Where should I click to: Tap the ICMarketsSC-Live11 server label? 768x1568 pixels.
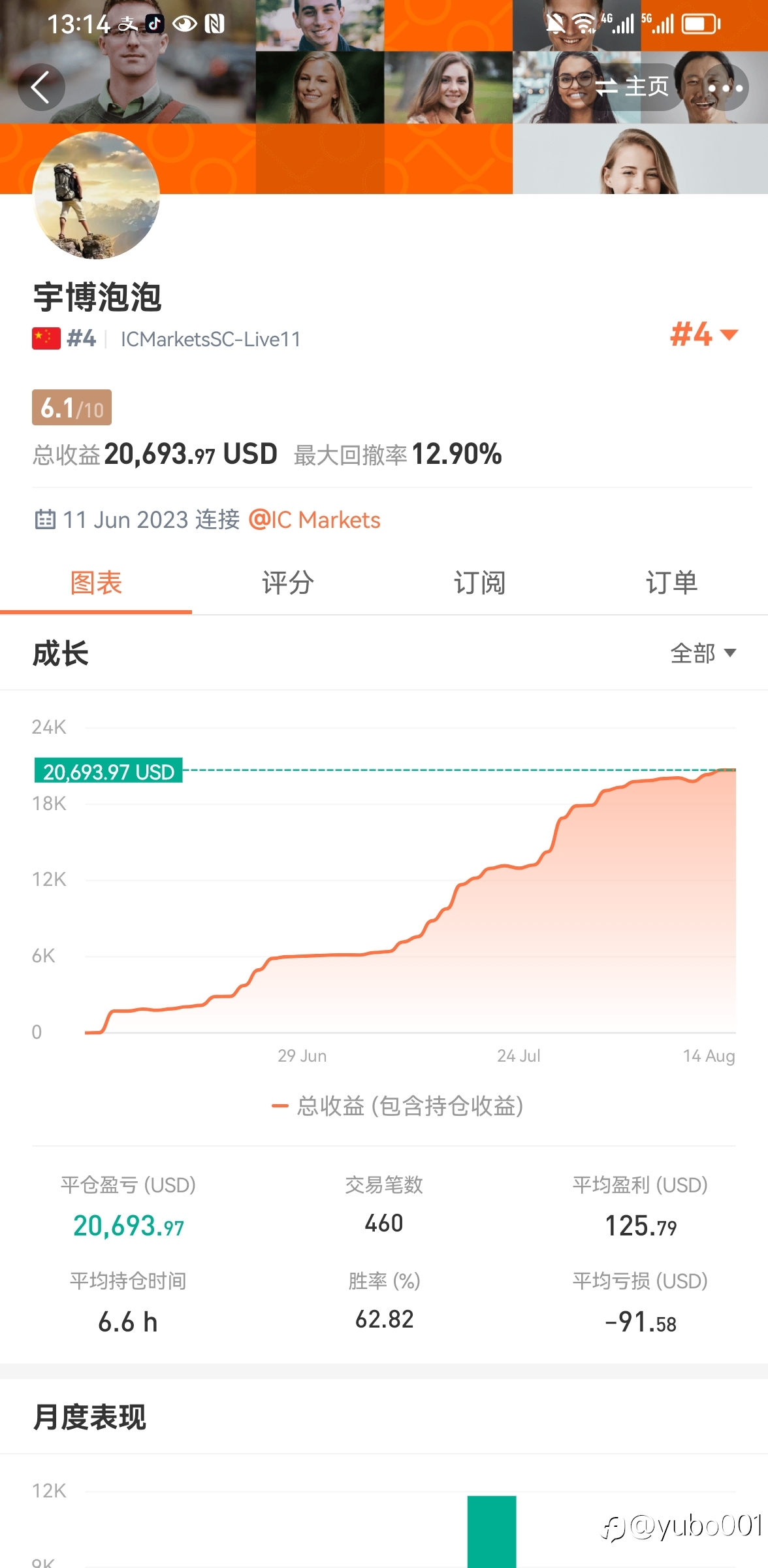click(x=210, y=339)
